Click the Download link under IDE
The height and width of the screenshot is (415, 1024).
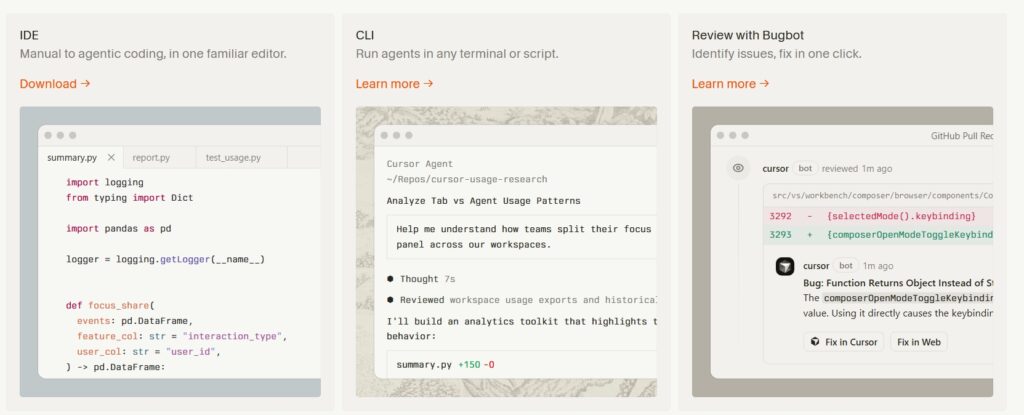48,84
